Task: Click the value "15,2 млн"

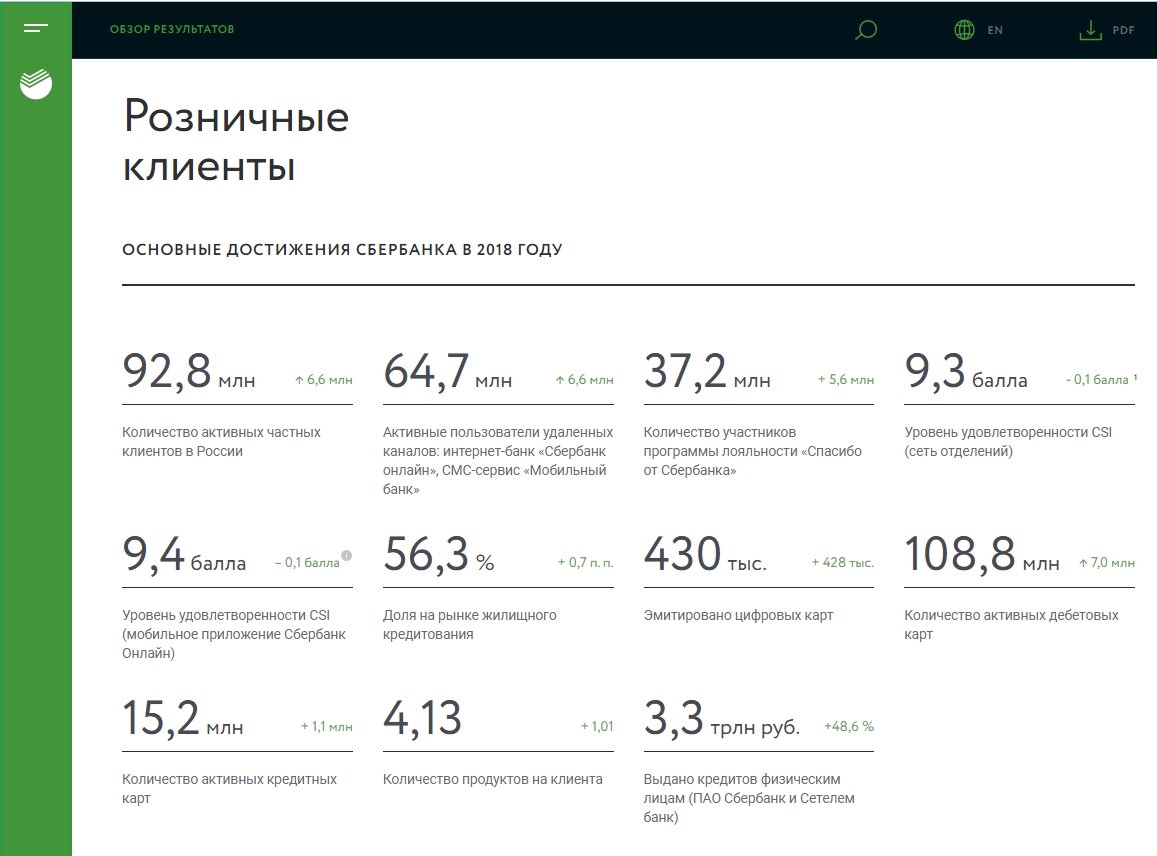Action: tap(183, 718)
